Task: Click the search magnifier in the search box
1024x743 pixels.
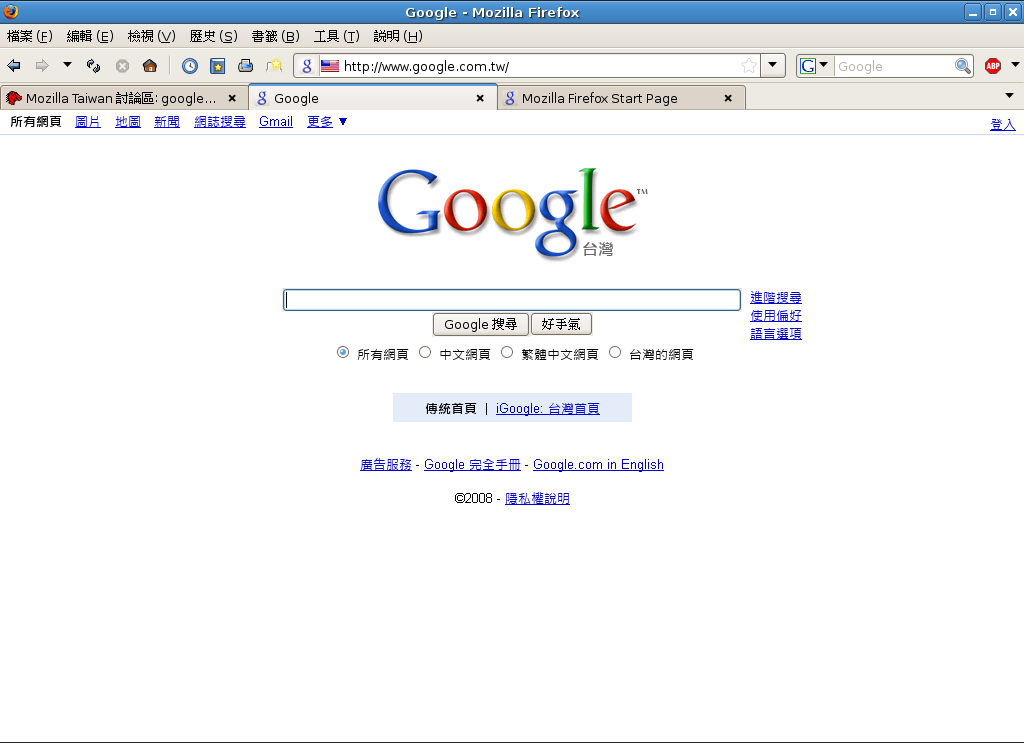Action: tap(962, 66)
